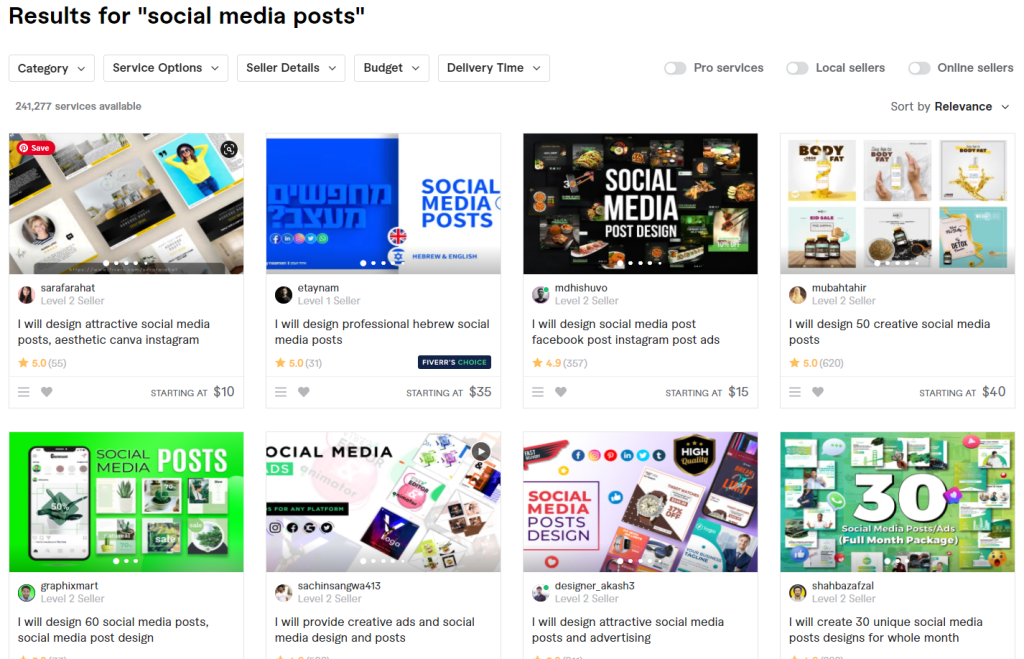This screenshot has width=1024, height=659.
Task: Open Budget filter menu
Action: tap(391, 68)
